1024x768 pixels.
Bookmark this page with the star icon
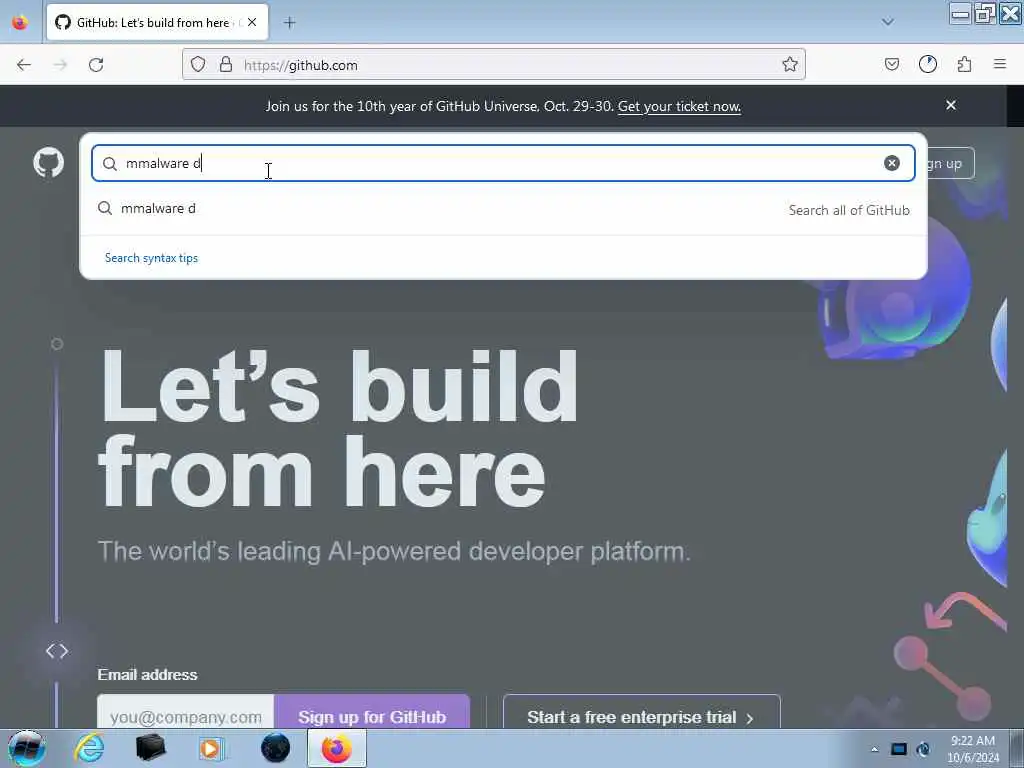point(790,64)
